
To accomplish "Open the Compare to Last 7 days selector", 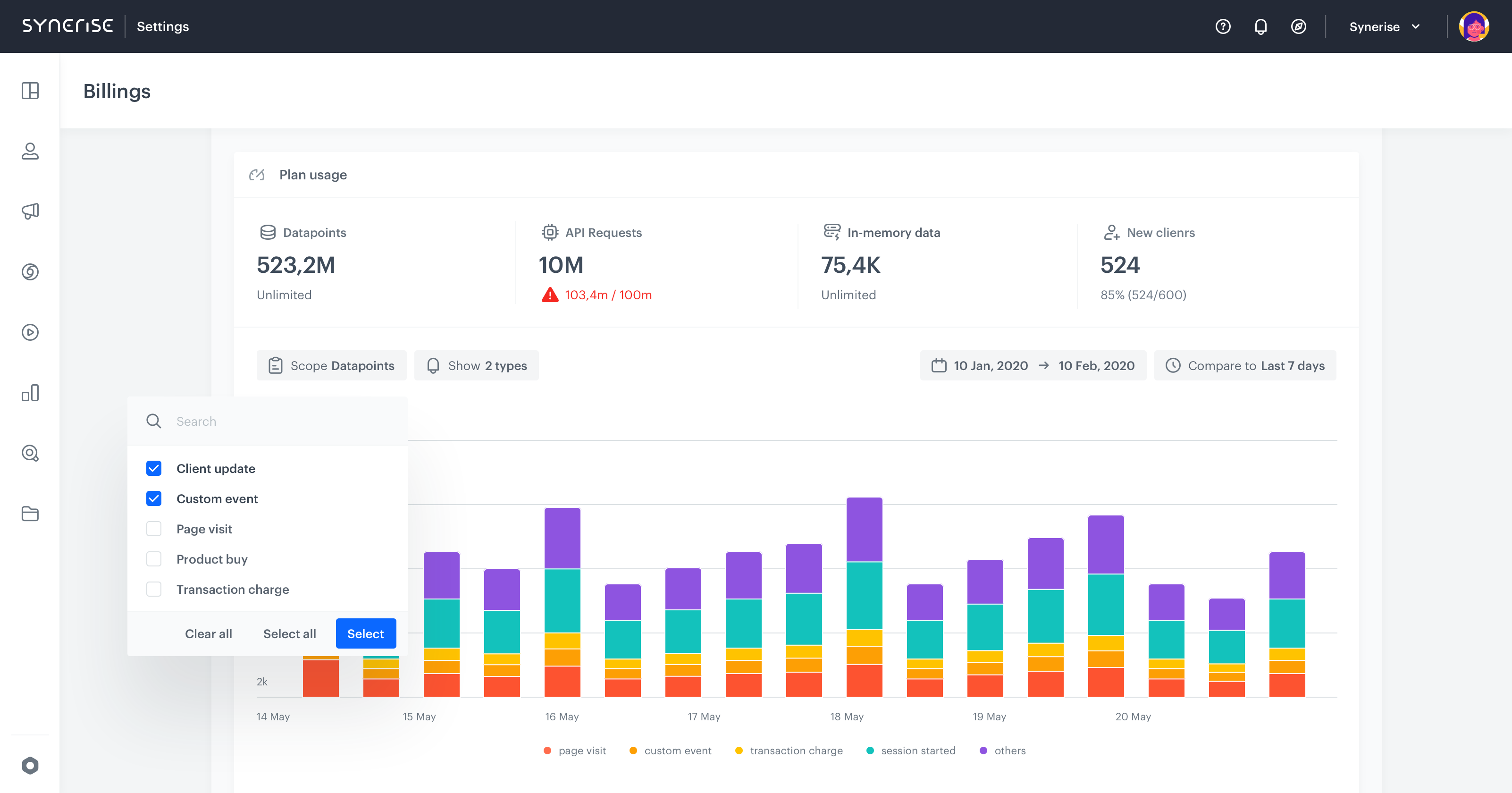I will tap(1244, 366).
